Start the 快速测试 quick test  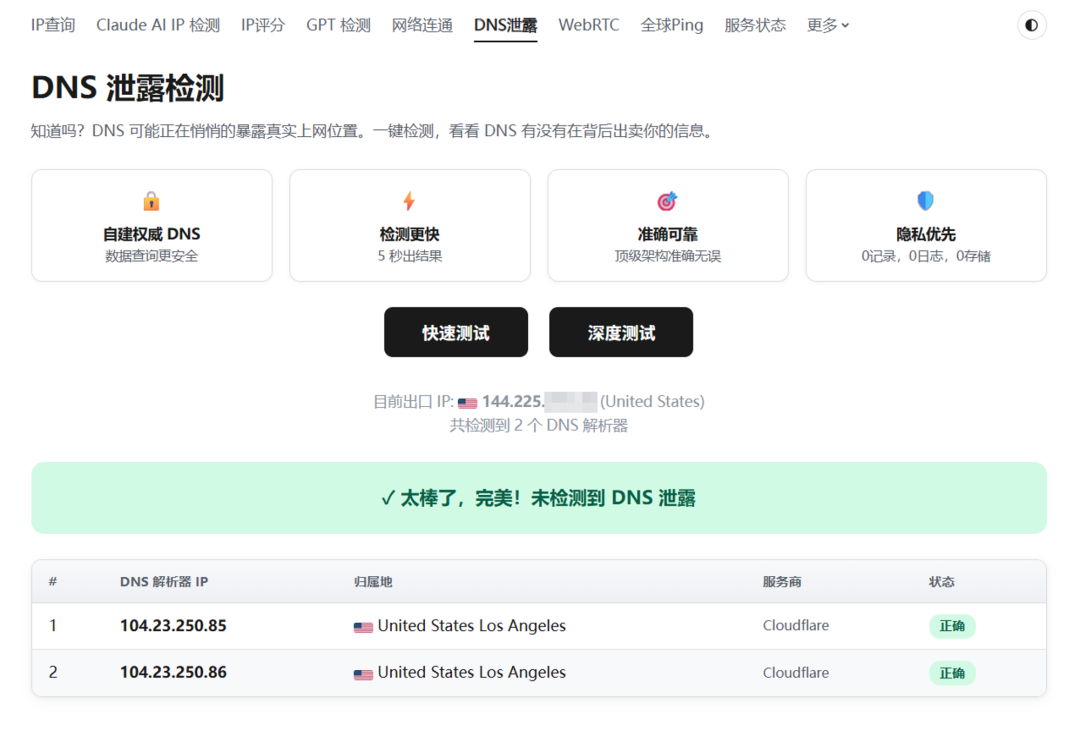pyautogui.click(x=456, y=332)
